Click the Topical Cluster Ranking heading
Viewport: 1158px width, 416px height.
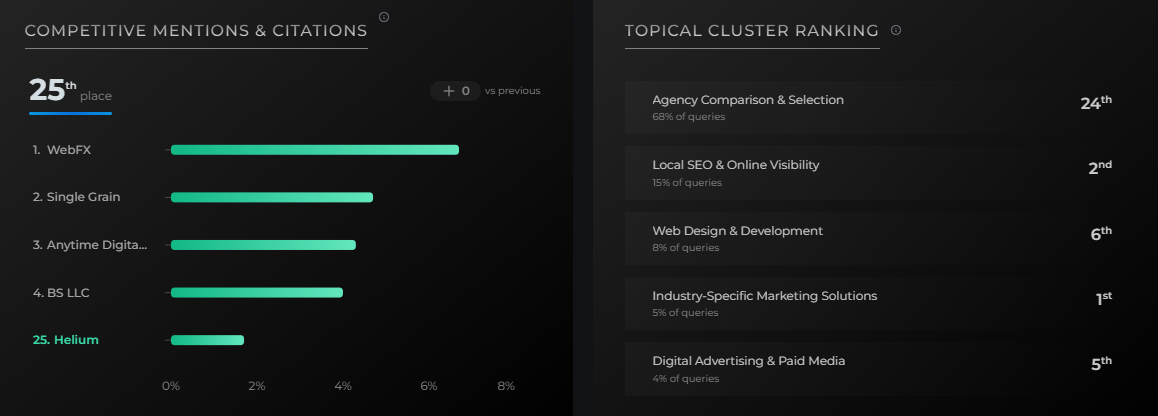(752, 31)
